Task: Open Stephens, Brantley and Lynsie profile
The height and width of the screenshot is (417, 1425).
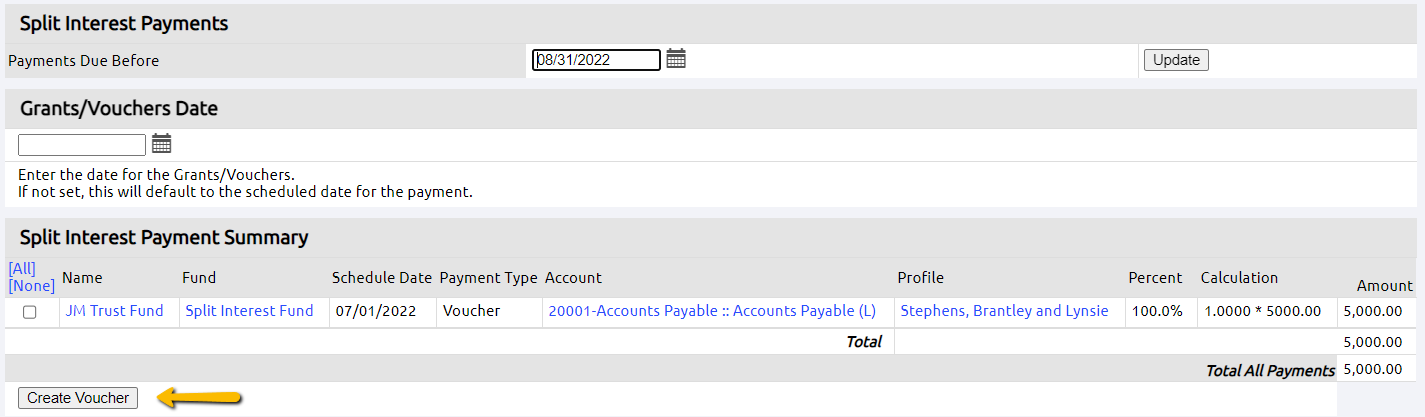Action: pos(1004,311)
